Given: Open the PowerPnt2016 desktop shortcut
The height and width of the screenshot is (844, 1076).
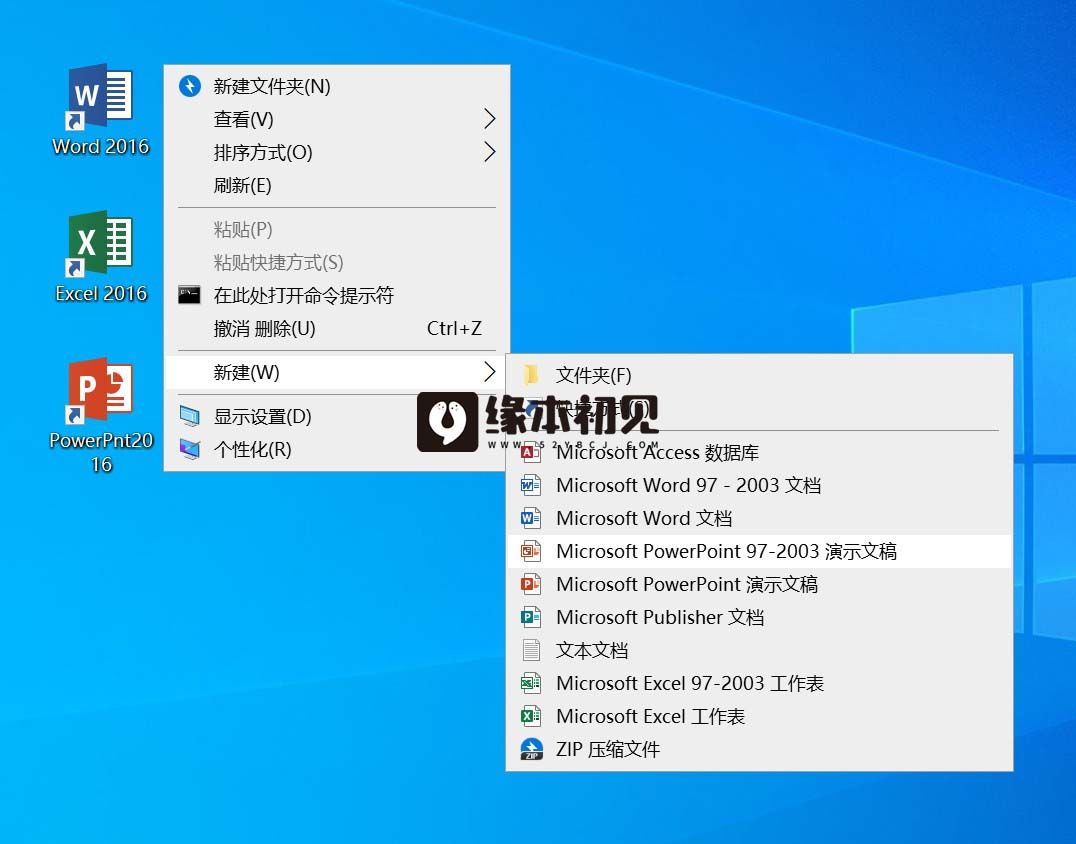Looking at the screenshot, I should click(101, 415).
